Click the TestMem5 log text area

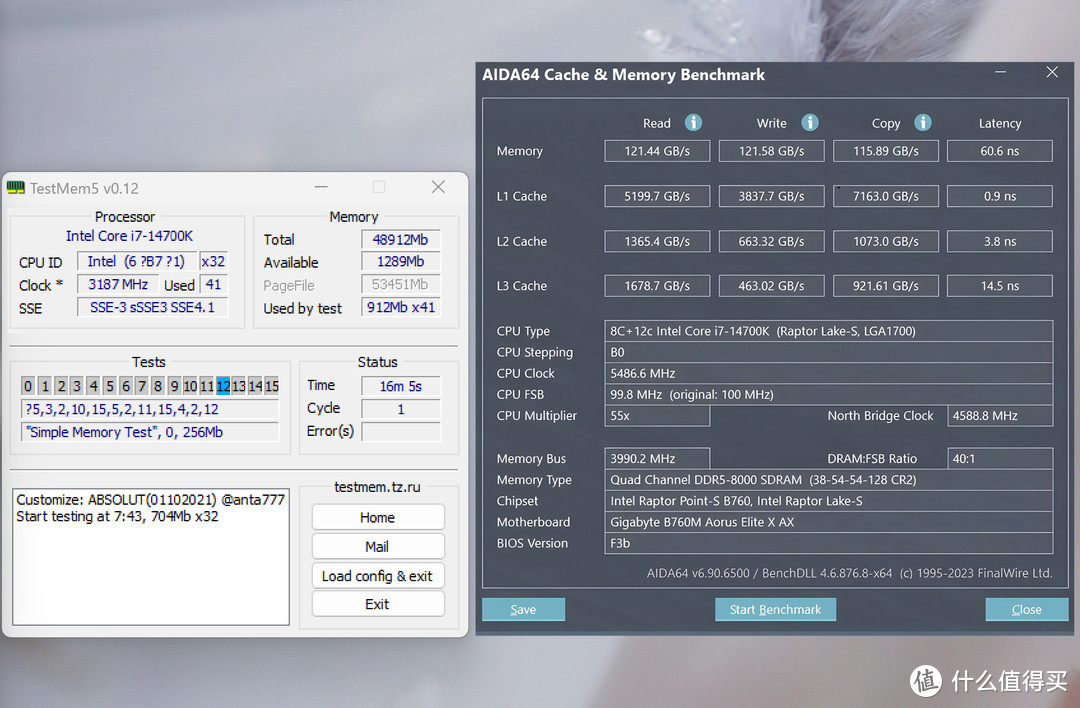151,556
